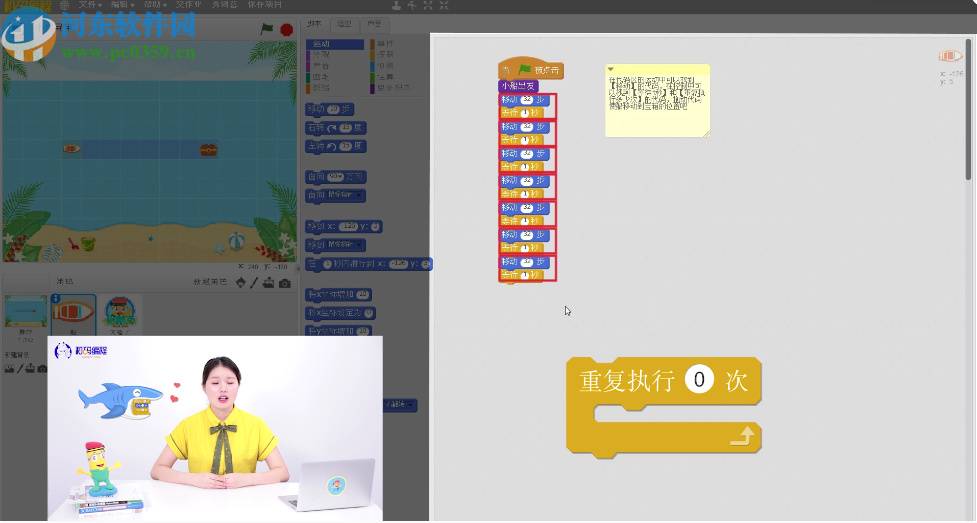The image size is (977, 523).
Task: Click 交作业 in the top bar
Action: click(188, 5)
